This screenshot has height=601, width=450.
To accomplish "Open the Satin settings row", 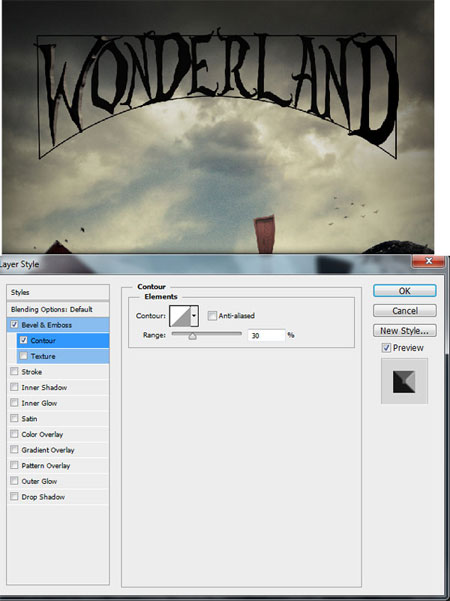I will click(58, 419).
